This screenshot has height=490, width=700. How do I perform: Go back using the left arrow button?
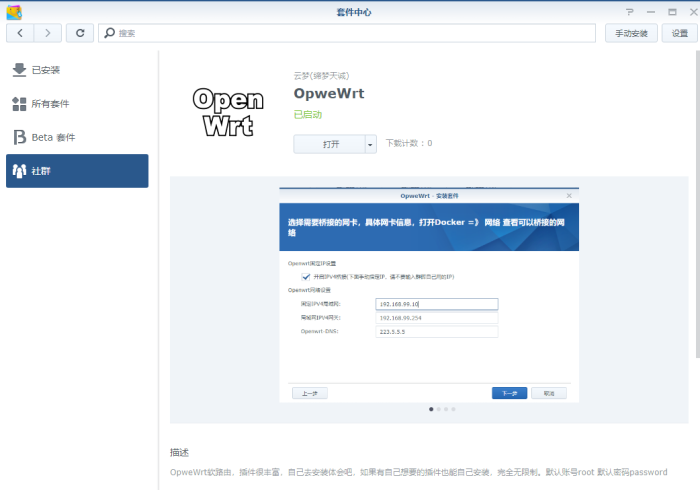(20, 33)
